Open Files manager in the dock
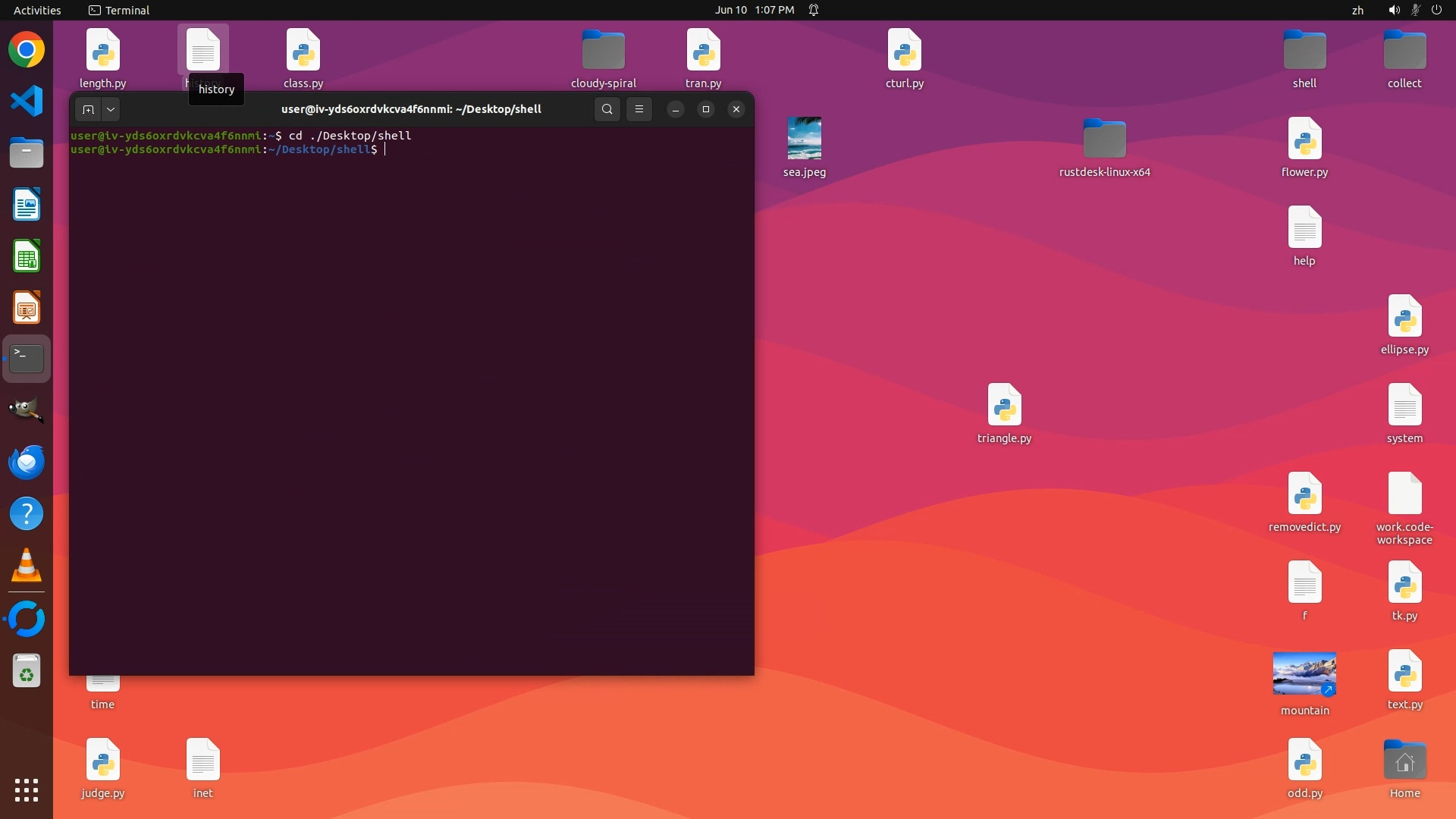The image size is (1456, 819). (27, 153)
